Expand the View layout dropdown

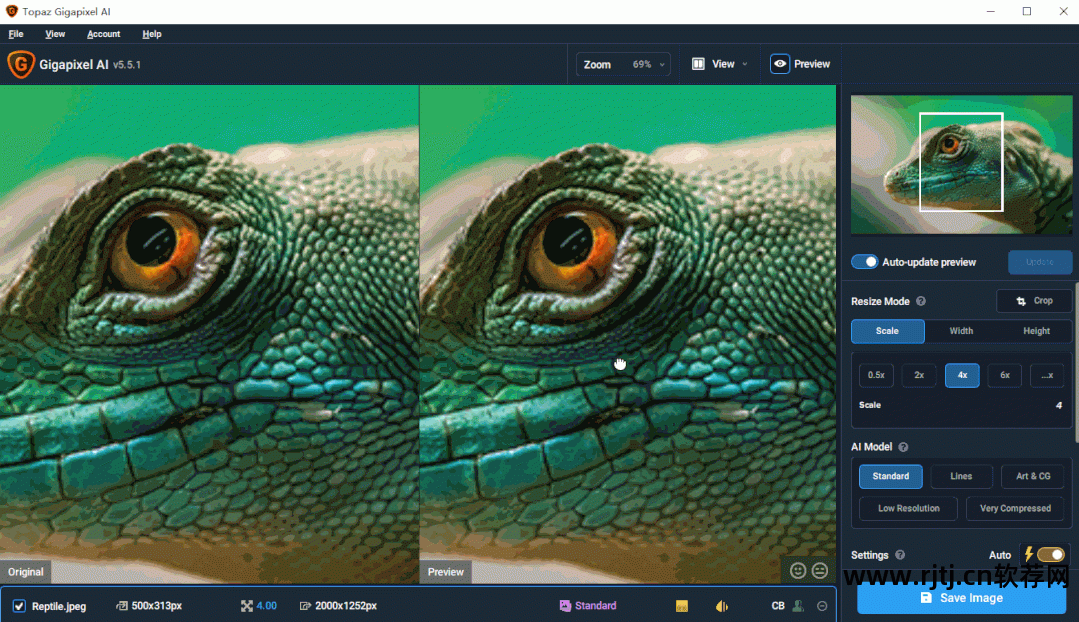pos(720,64)
